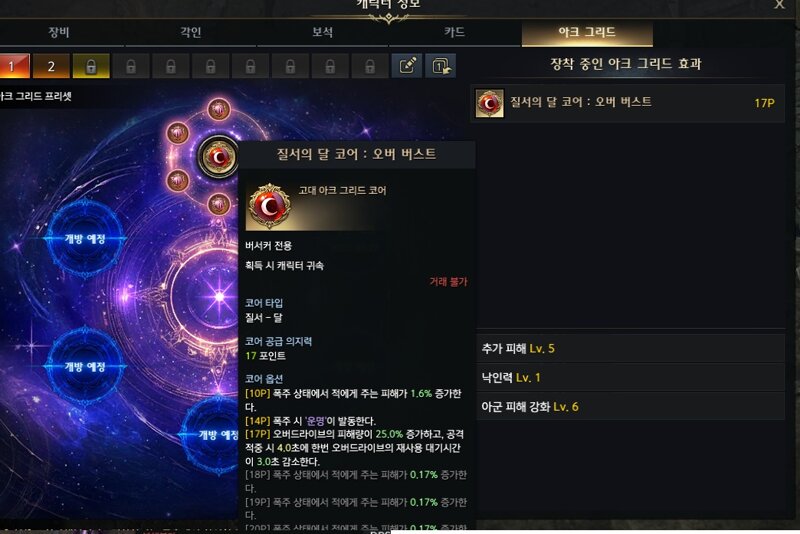Switch to the 카드 tab
The height and width of the screenshot is (534, 800).
454,32
